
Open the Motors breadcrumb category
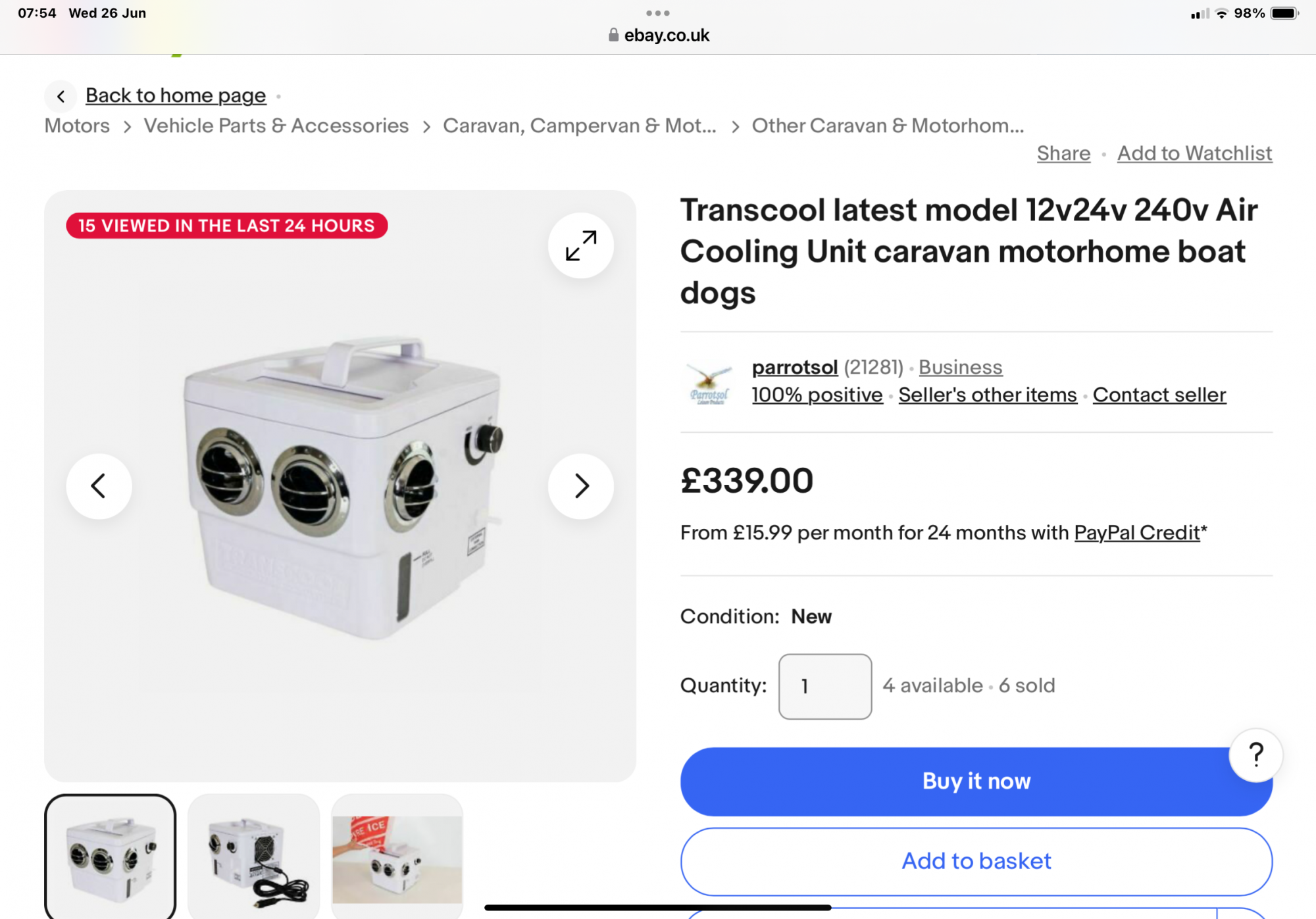click(77, 126)
